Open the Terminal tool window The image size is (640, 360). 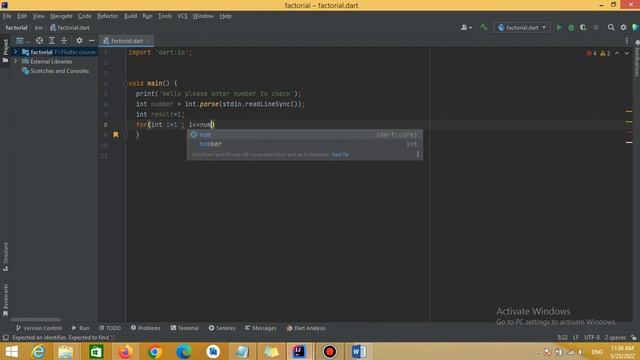coord(184,328)
